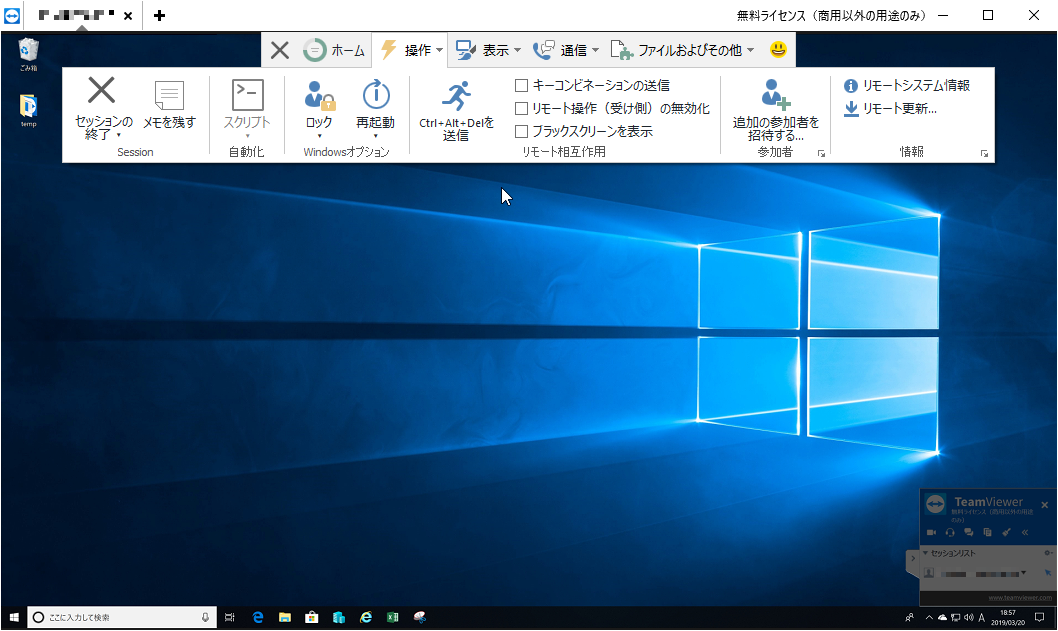
Task: Open the 表示 dropdown menu
Action: [x=491, y=48]
